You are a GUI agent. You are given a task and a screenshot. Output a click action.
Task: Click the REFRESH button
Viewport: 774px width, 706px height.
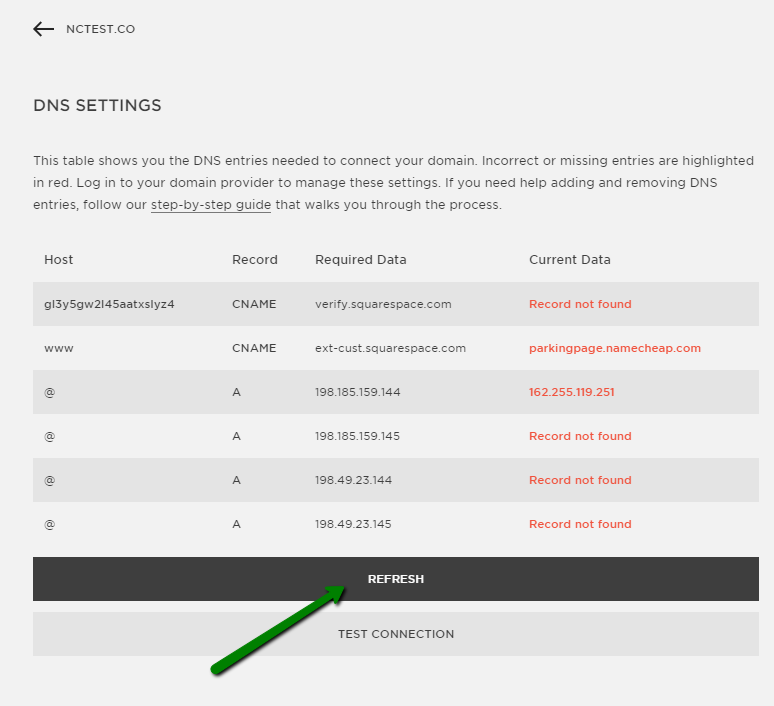(395, 579)
